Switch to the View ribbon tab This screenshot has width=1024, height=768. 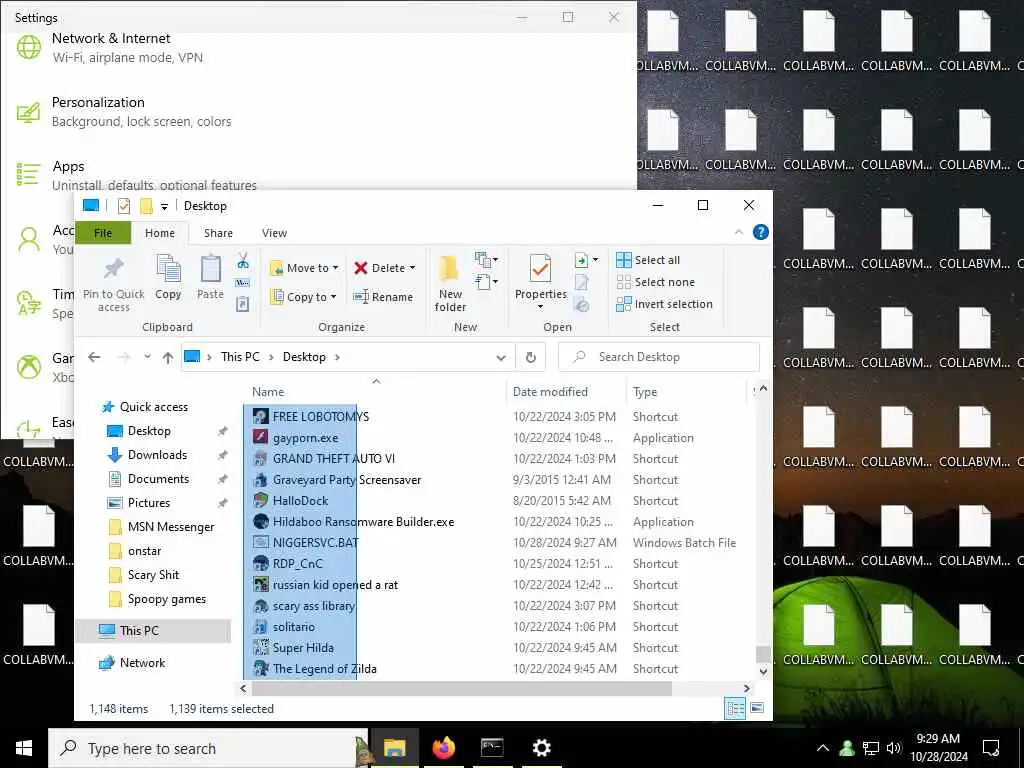tap(274, 233)
